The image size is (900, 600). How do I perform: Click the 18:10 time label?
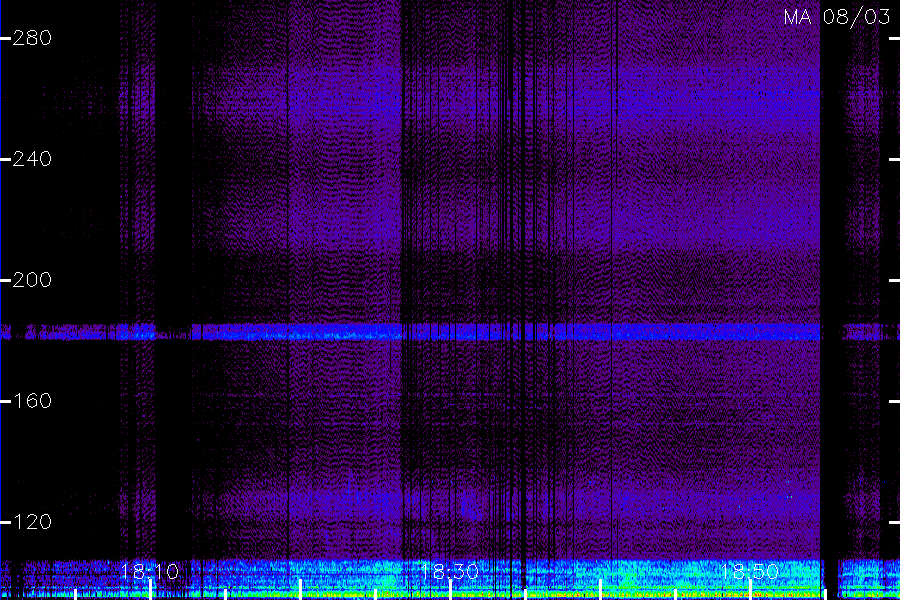(150, 572)
